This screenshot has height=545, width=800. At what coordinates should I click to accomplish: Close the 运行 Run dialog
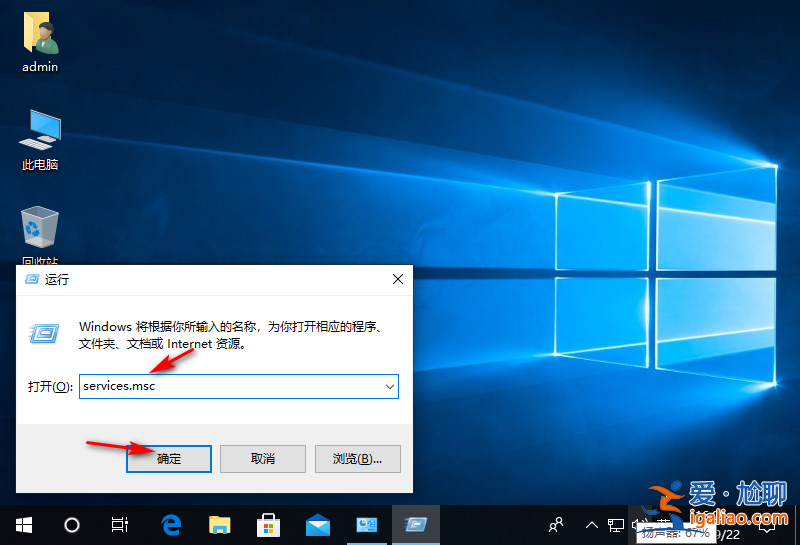click(x=398, y=279)
